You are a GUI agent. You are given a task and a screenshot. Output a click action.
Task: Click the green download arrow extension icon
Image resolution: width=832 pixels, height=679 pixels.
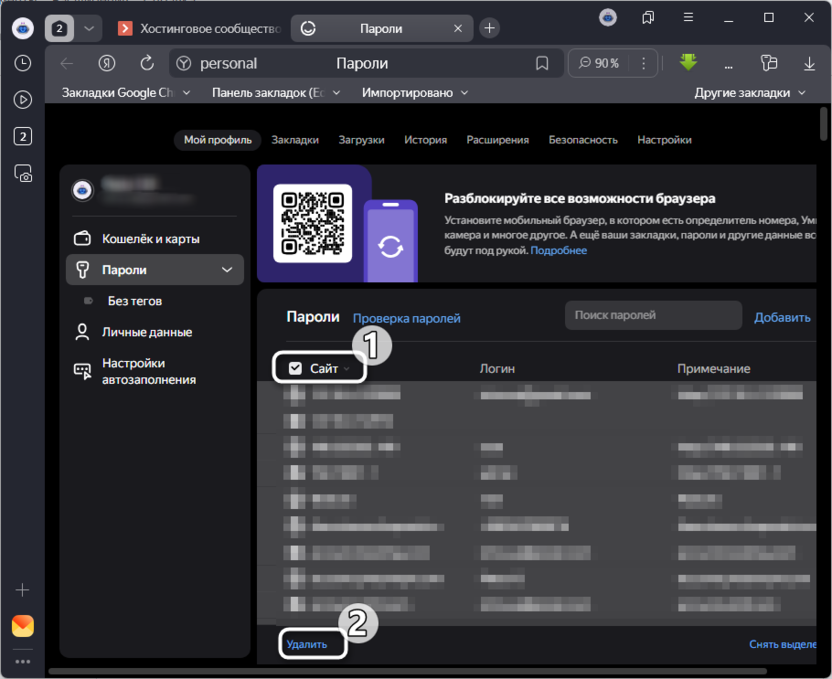pos(688,62)
